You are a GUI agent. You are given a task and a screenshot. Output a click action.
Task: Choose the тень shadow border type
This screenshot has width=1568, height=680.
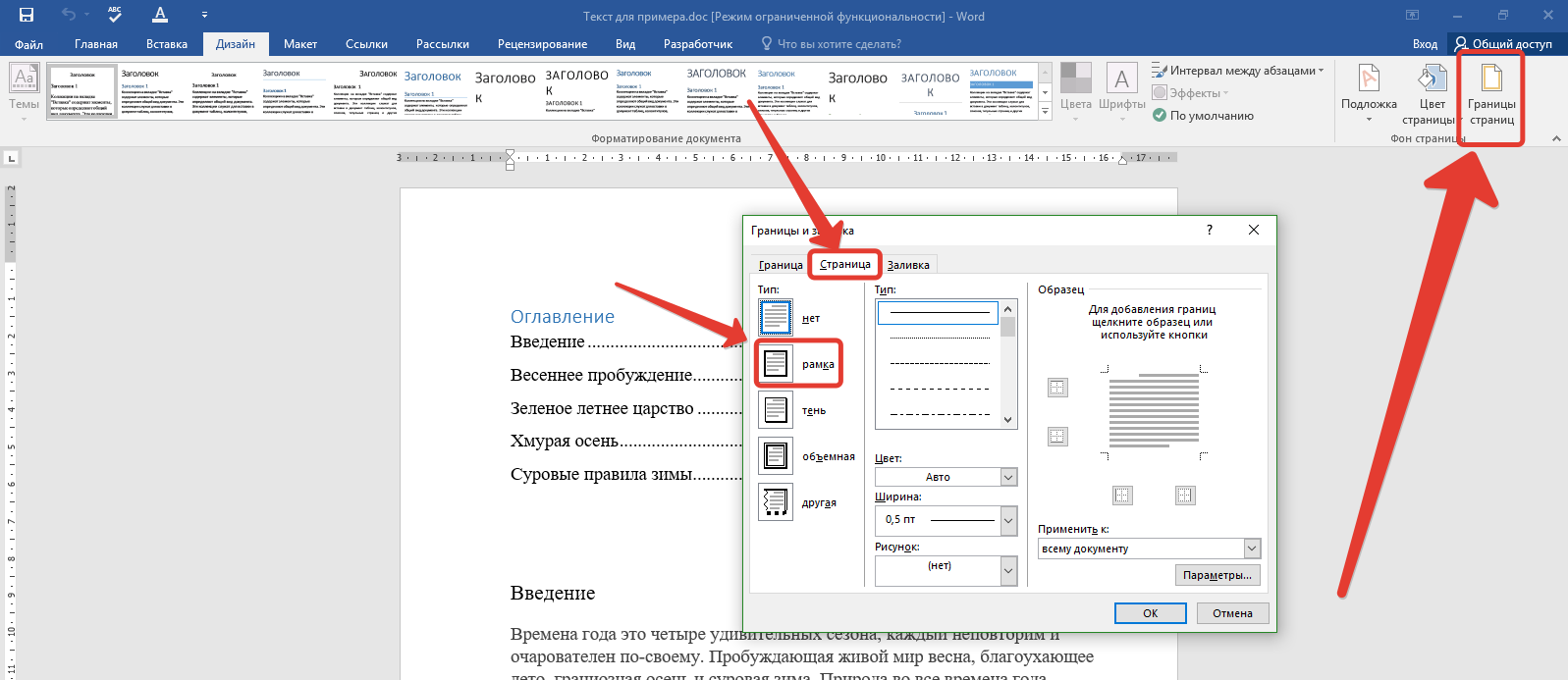pos(776,410)
